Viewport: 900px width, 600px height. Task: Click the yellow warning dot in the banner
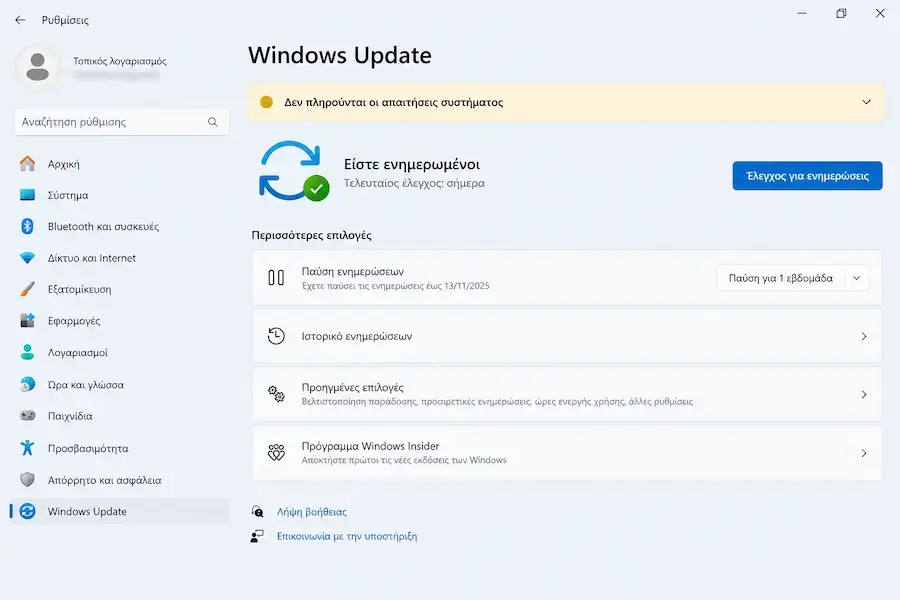tap(266, 102)
